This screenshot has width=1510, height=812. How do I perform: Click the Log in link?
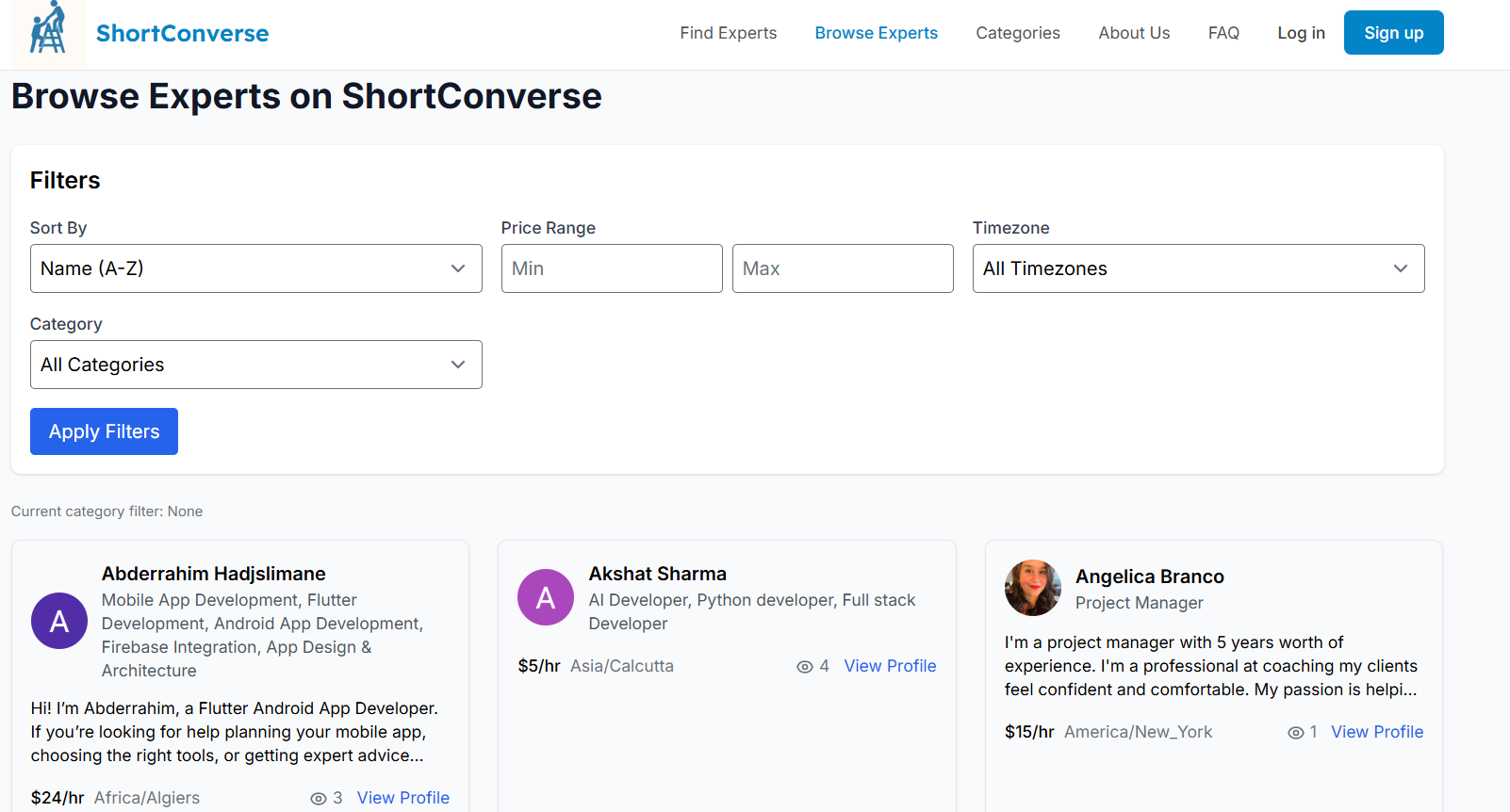[1301, 33]
